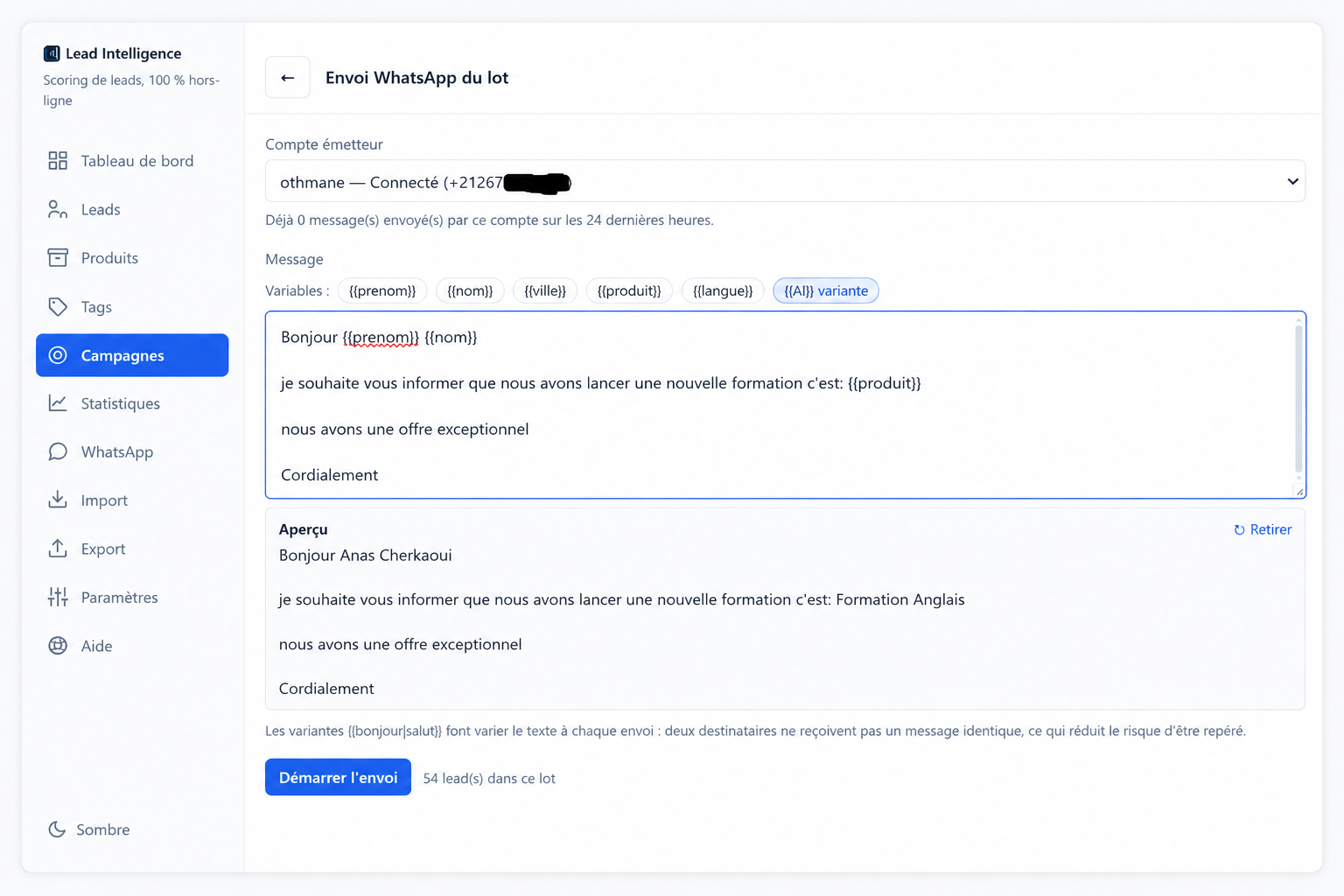
Task: Open the Campagnes menu item
Action: (x=132, y=355)
